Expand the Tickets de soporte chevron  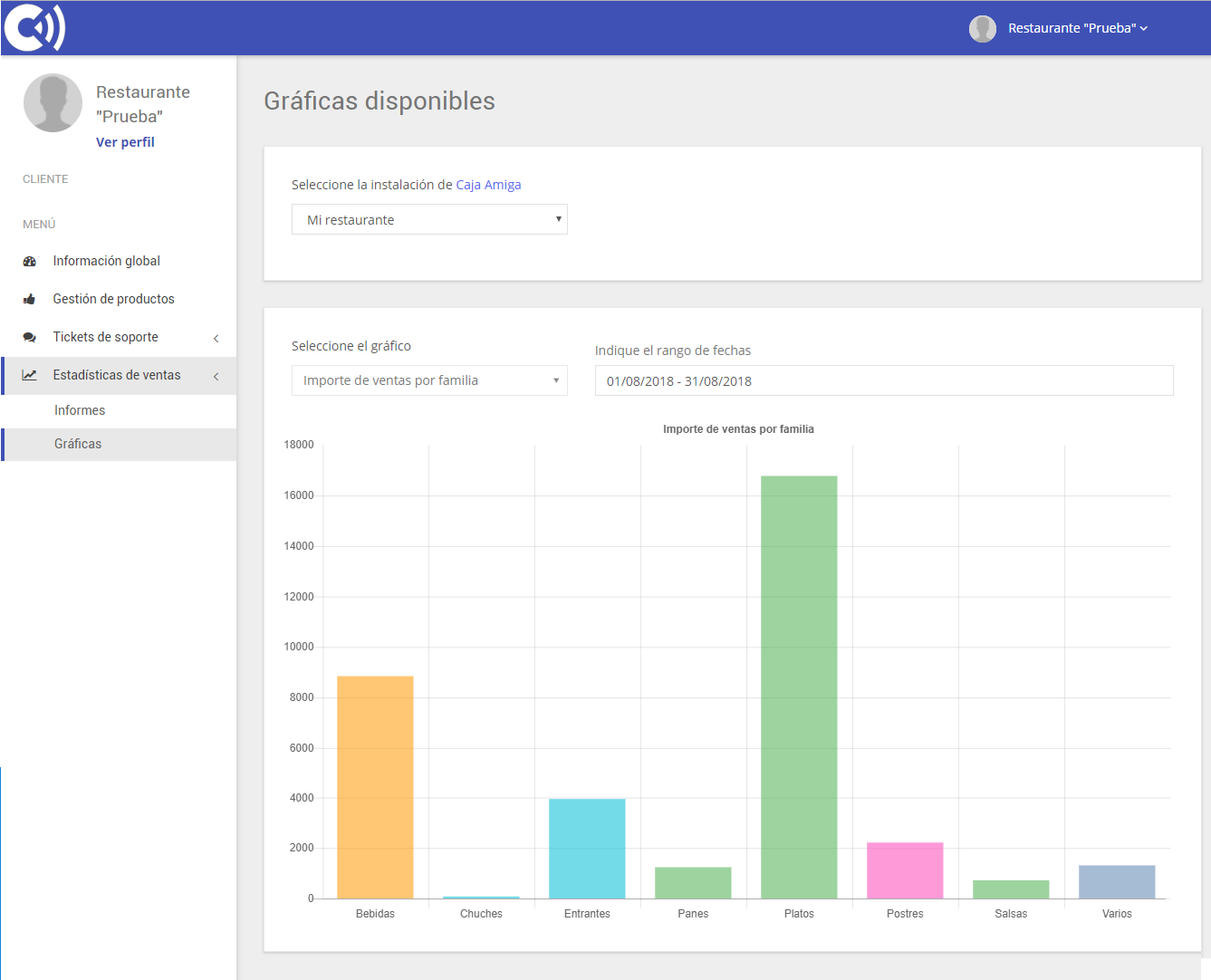(x=216, y=339)
